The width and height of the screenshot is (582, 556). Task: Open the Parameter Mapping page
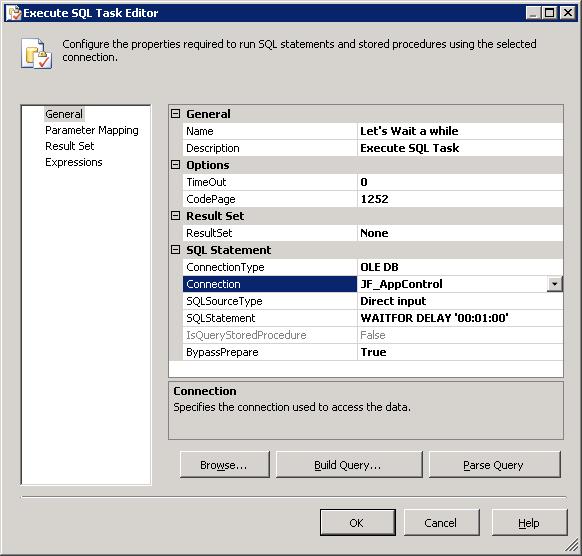point(92,130)
